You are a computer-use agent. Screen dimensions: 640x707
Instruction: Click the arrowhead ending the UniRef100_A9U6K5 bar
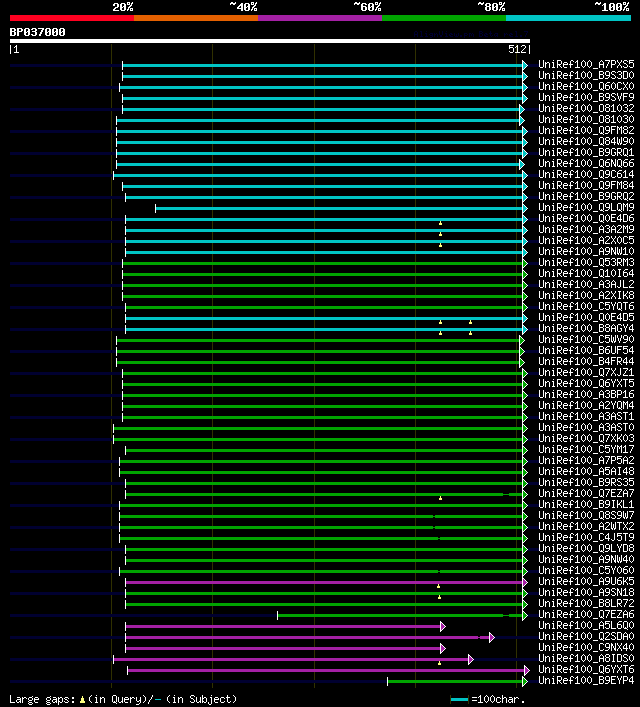[x=525, y=583]
